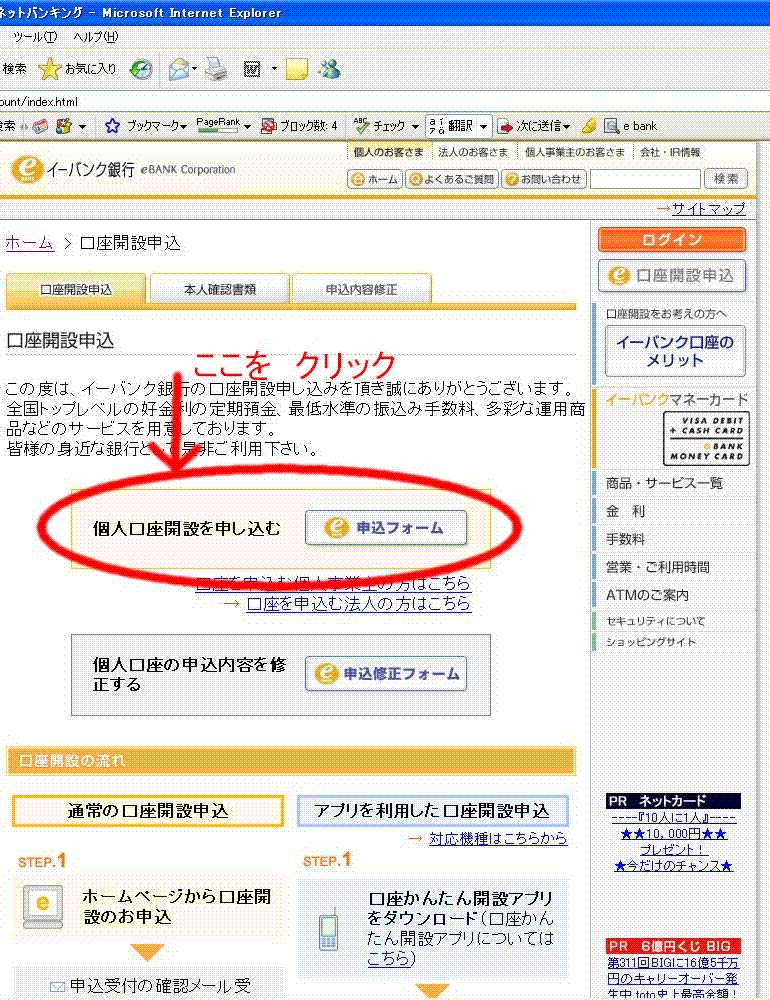The width and height of the screenshot is (770, 1000).
Task: Click the History clock icon
Action: [141, 69]
